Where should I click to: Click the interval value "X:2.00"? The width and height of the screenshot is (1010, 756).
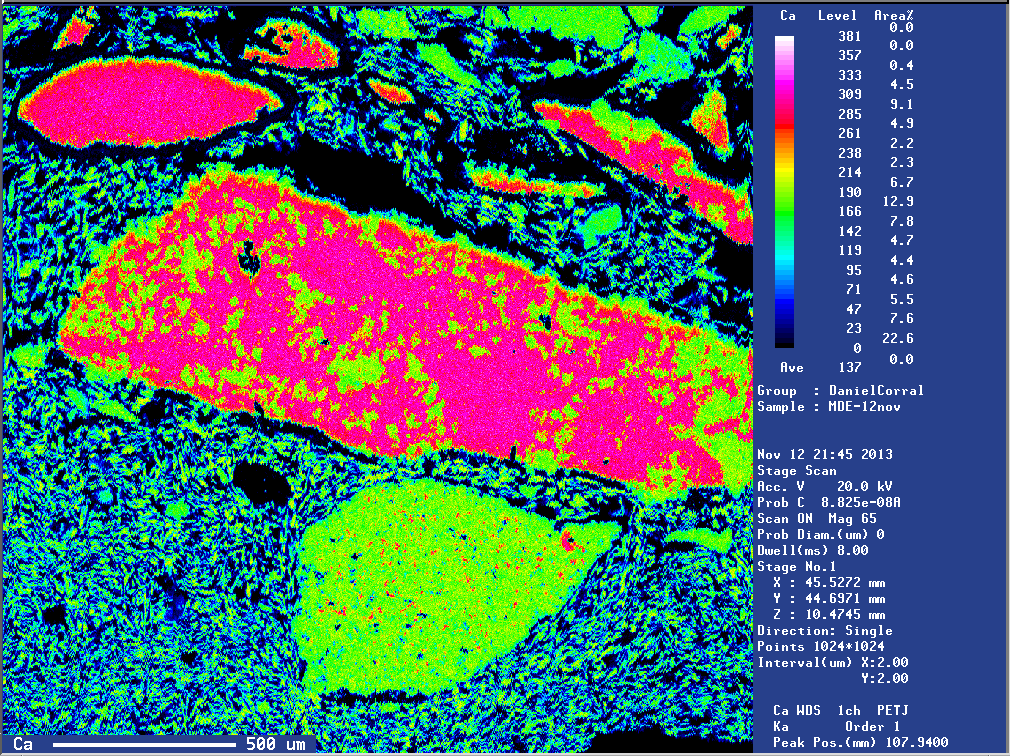coord(885,662)
